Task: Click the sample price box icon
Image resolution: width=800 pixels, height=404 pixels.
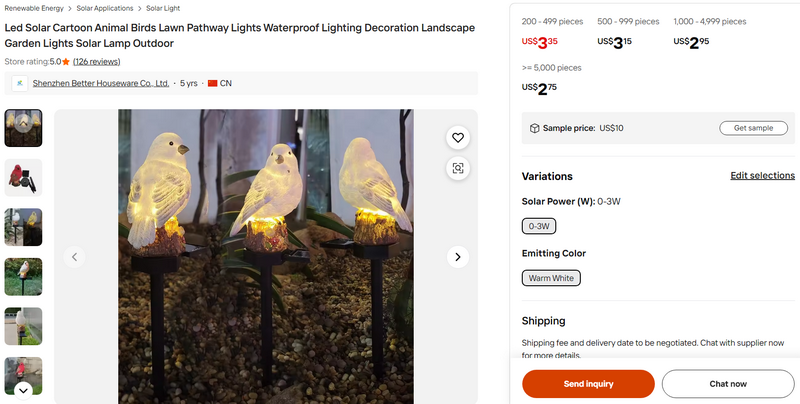Action: (x=535, y=128)
